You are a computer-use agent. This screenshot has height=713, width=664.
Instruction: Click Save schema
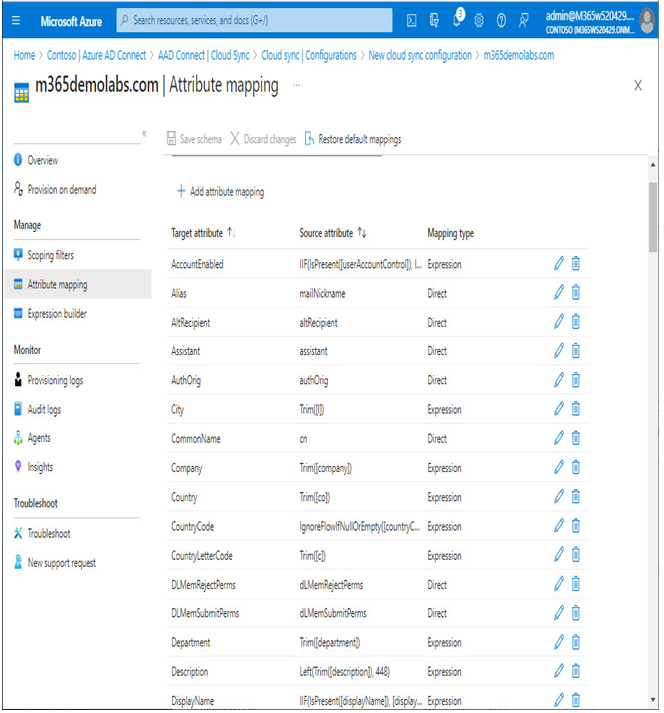(x=194, y=139)
